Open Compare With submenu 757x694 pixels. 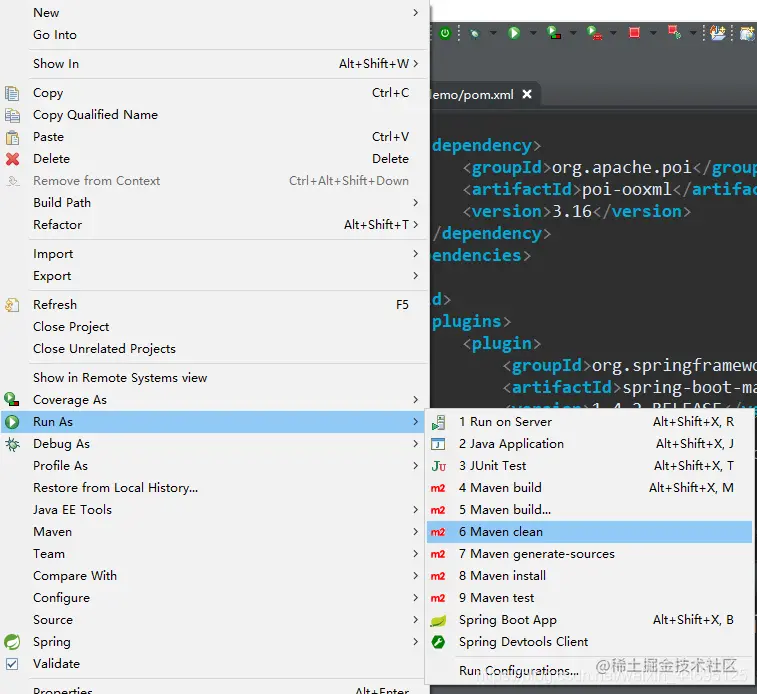(x=215, y=576)
